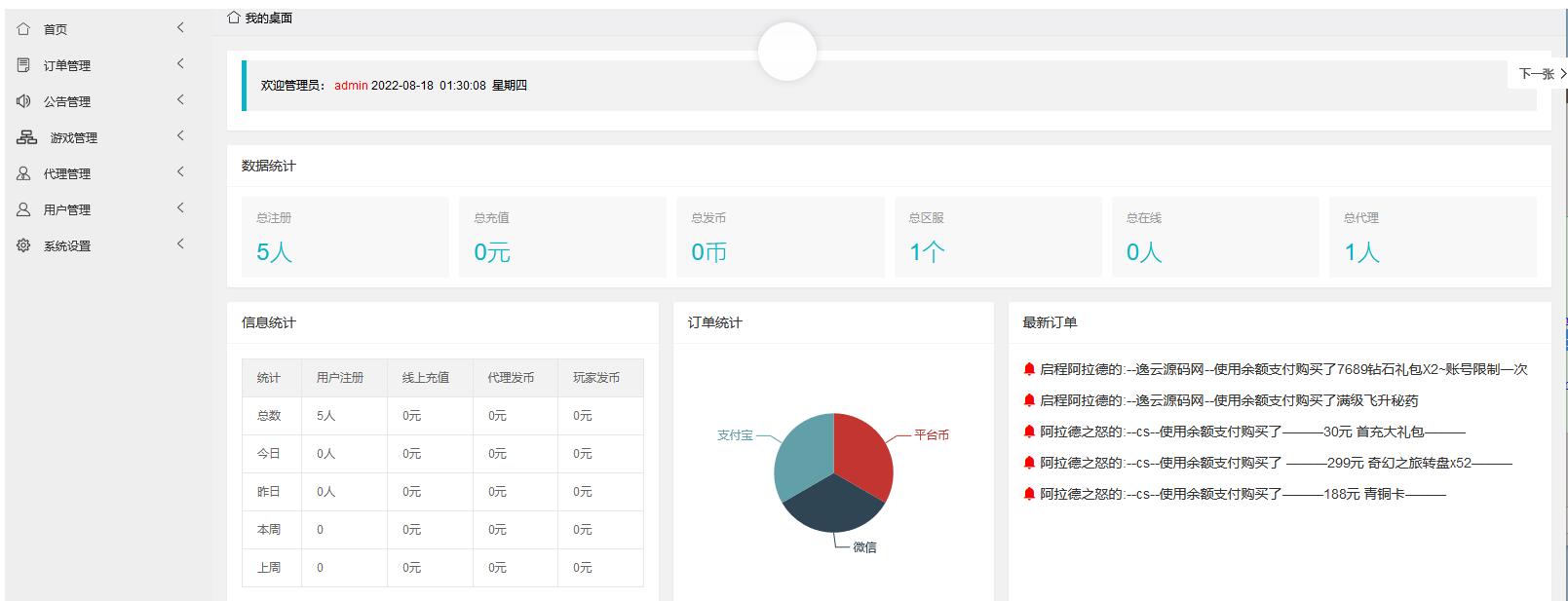Click the game management hierarchy icon
Screen dimensions: 1568x601
26,137
